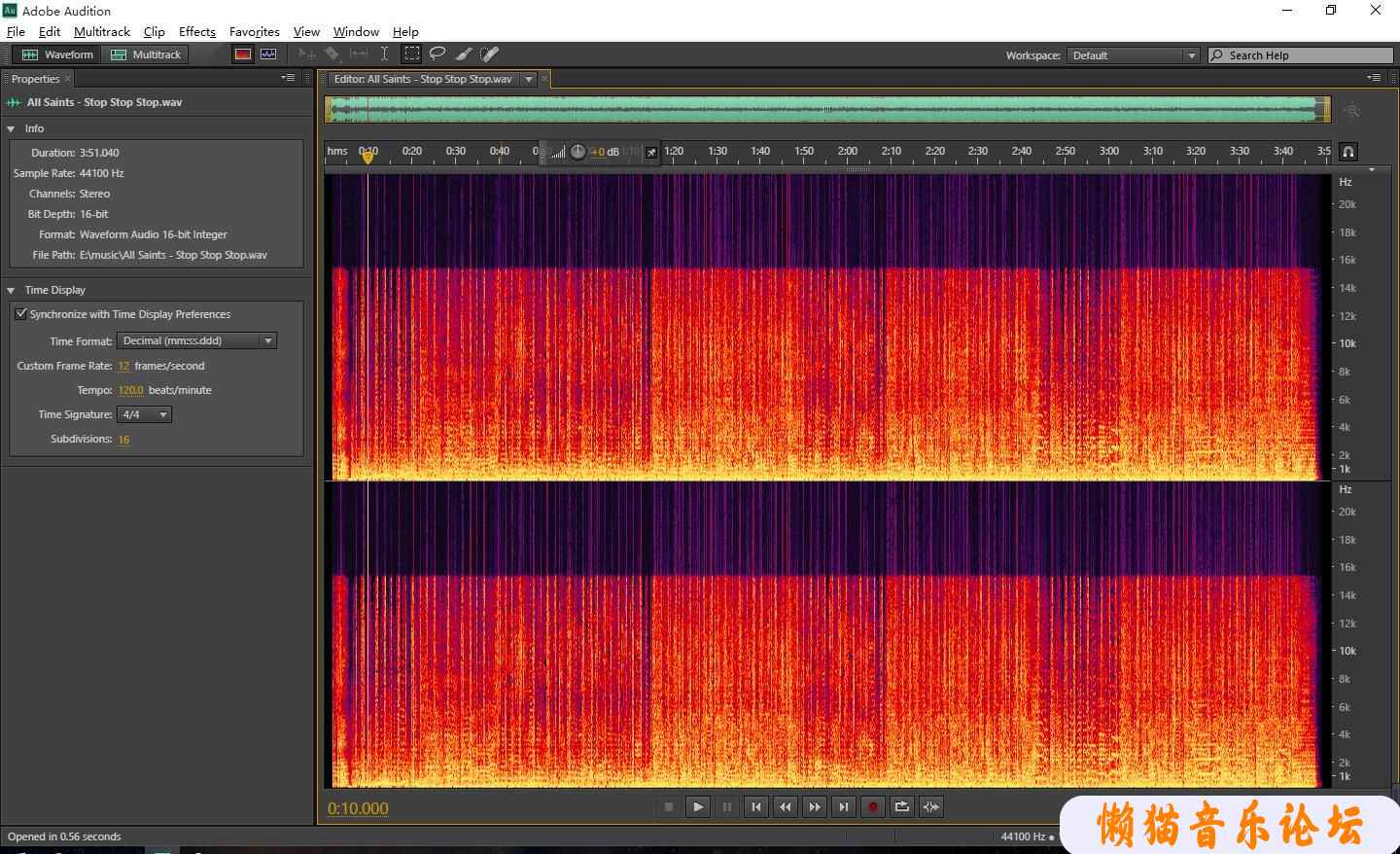1400x854 pixels.
Task: Click the Adobe Audition app icon
Action: [x=10, y=10]
